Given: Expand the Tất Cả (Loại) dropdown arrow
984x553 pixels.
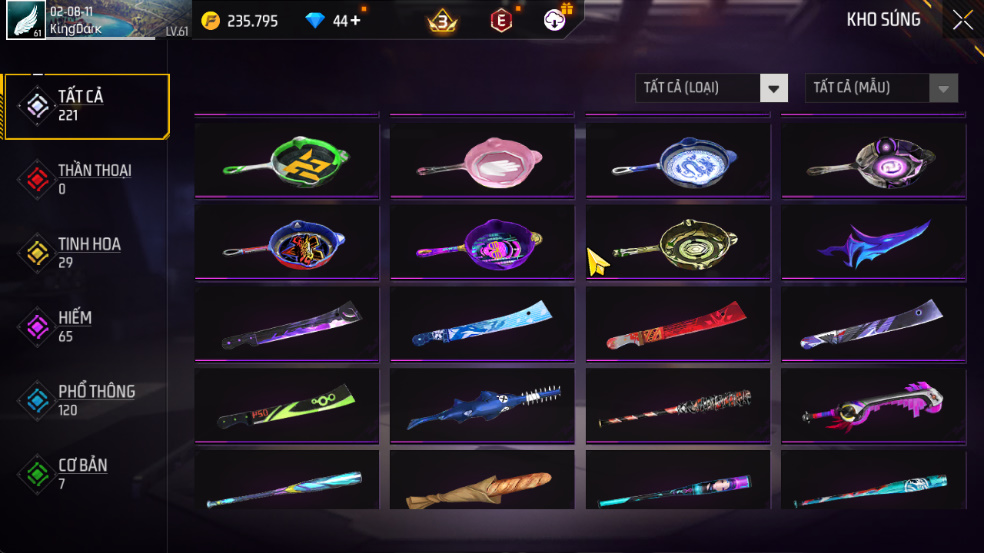Looking at the screenshot, I should [x=774, y=89].
